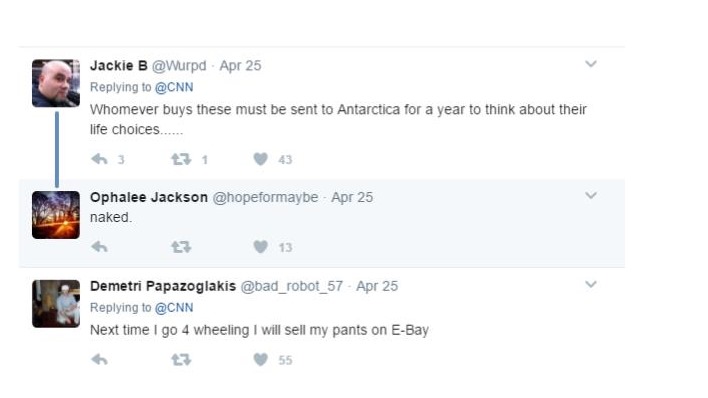Open more options chevron on Demetri's tweet
708x398 pixels.
(591, 284)
